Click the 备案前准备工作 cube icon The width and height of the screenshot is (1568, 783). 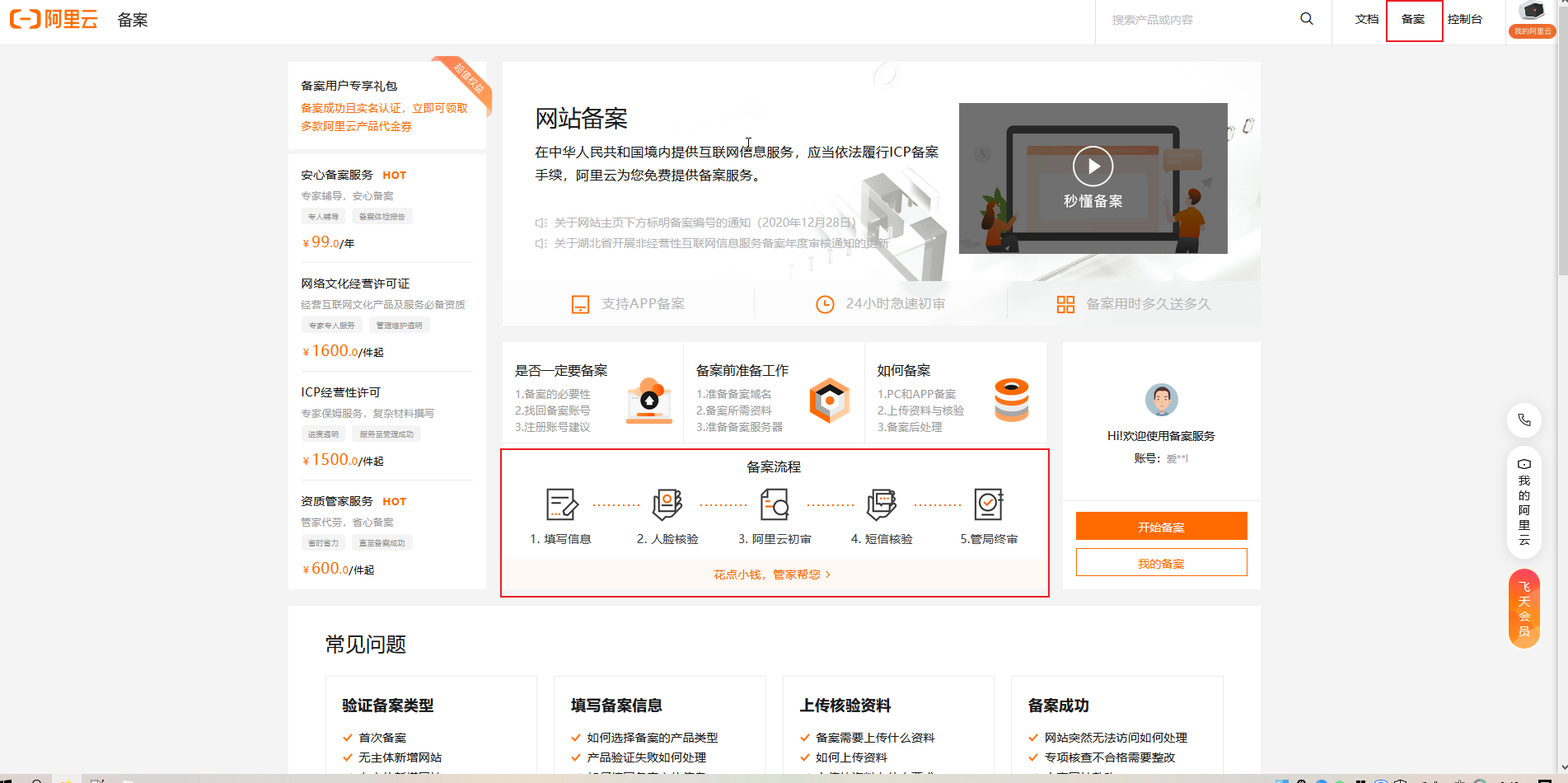pos(830,401)
